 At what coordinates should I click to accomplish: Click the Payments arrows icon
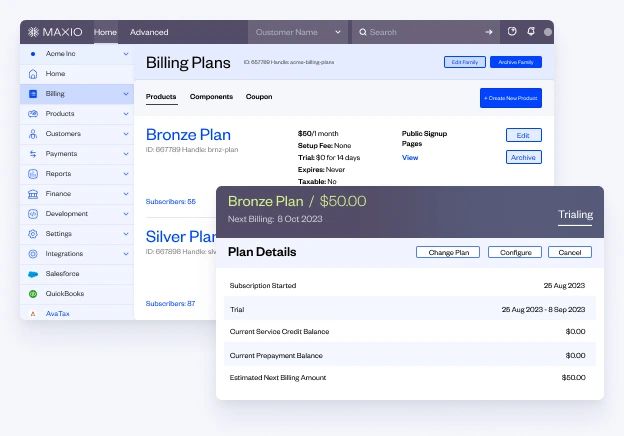point(33,154)
